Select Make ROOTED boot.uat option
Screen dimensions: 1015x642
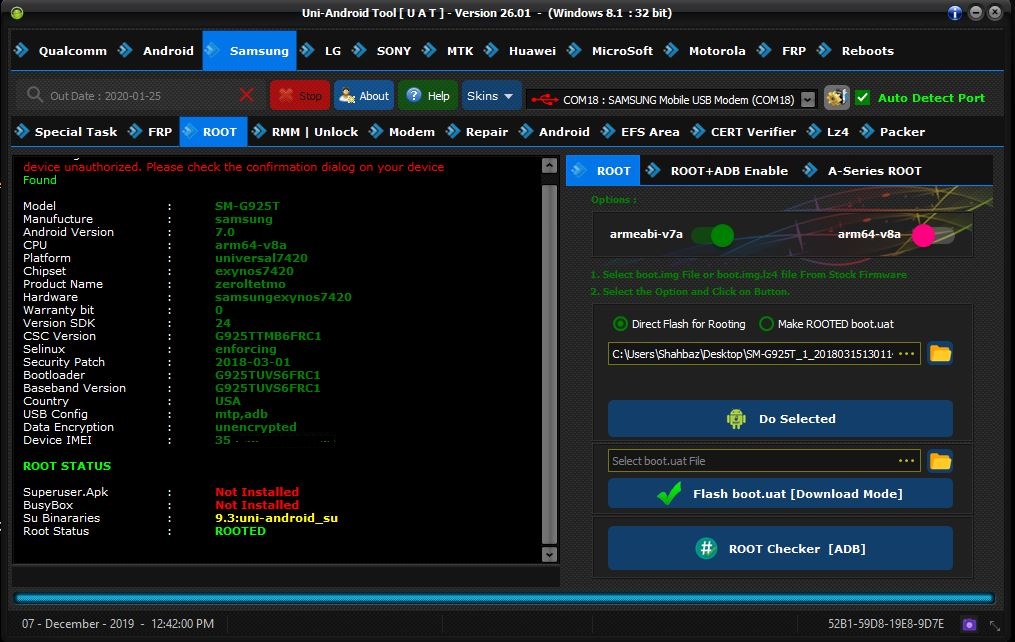[x=766, y=324]
